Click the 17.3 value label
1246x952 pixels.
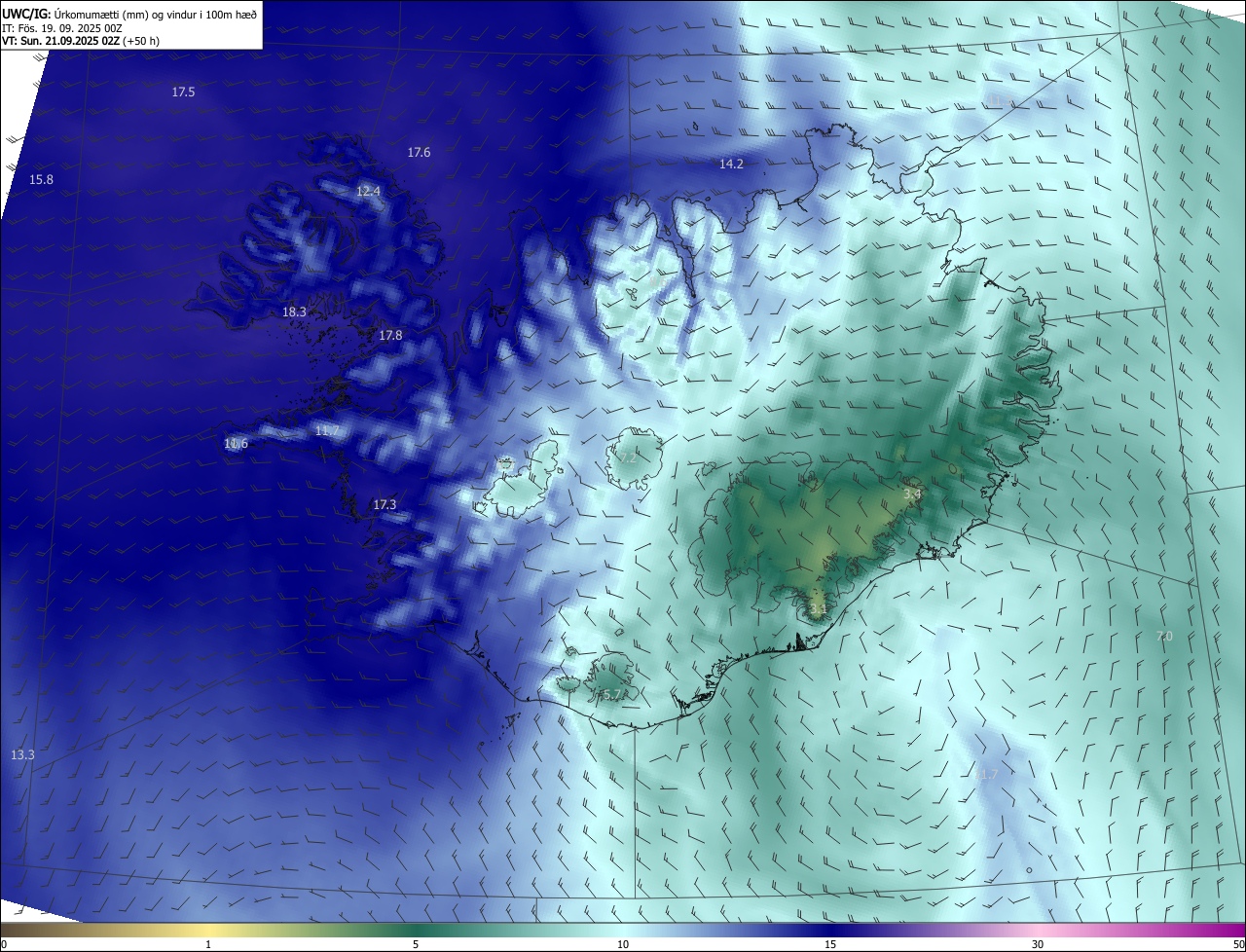(x=385, y=505)
